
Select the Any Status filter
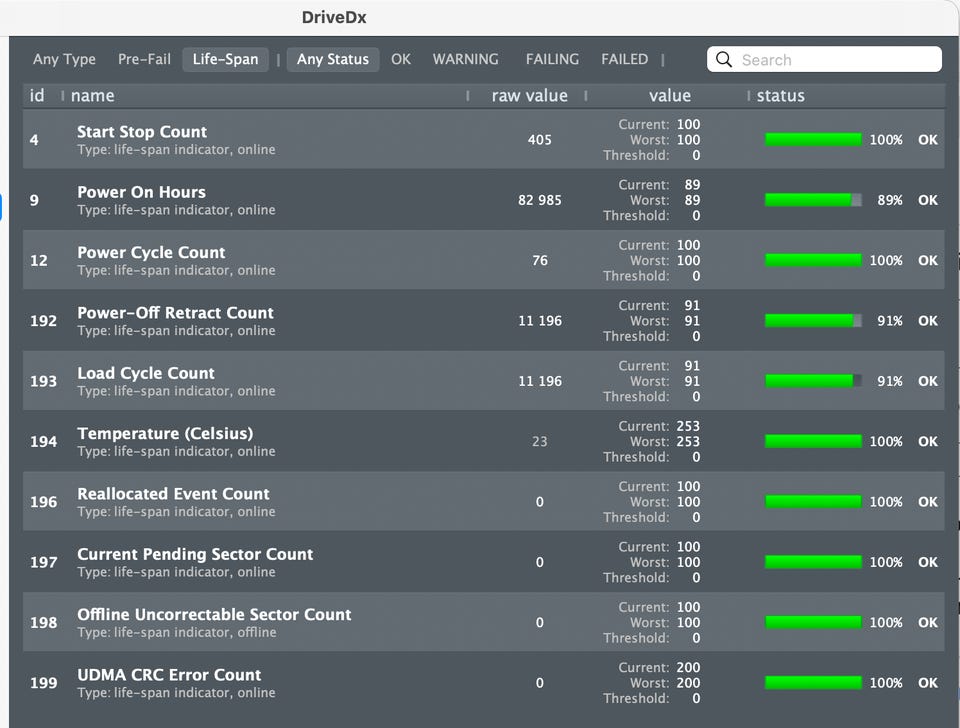[333, 59]
